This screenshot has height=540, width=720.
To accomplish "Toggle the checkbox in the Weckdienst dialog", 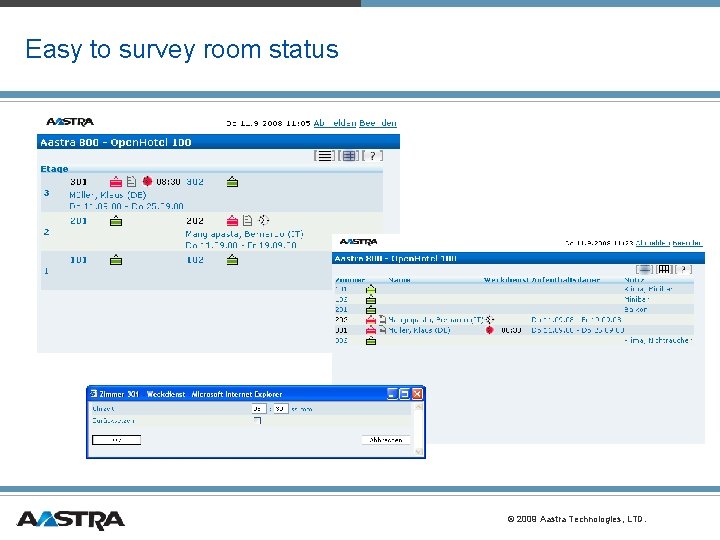I will [258, 420].
